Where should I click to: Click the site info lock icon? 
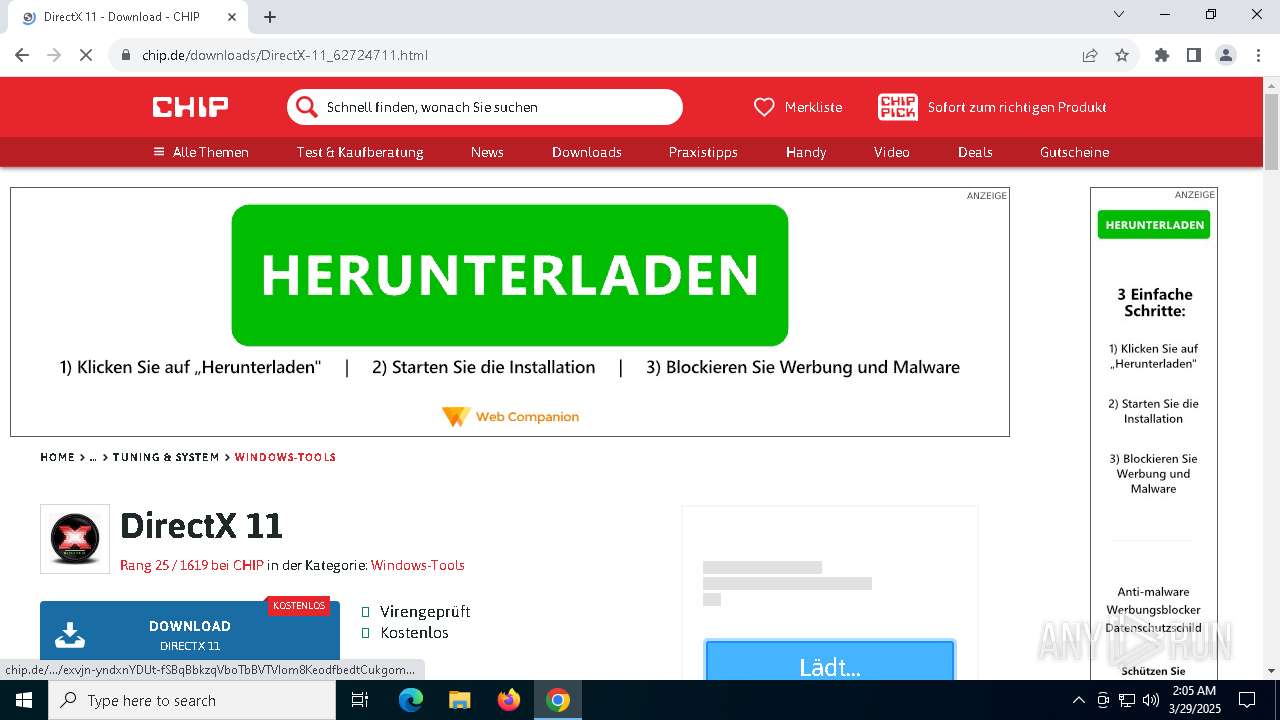point(125,55)
